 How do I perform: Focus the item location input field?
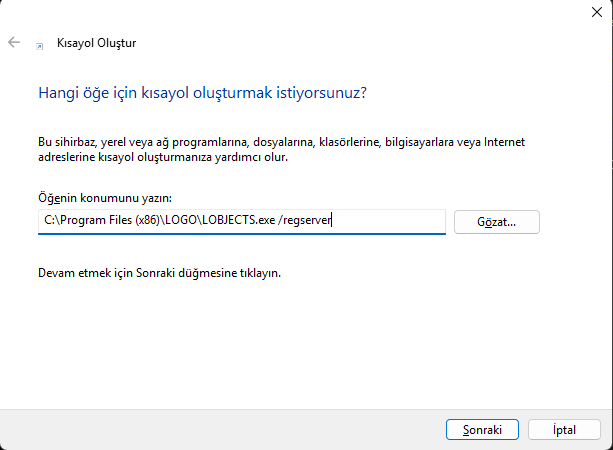point(240,221)
